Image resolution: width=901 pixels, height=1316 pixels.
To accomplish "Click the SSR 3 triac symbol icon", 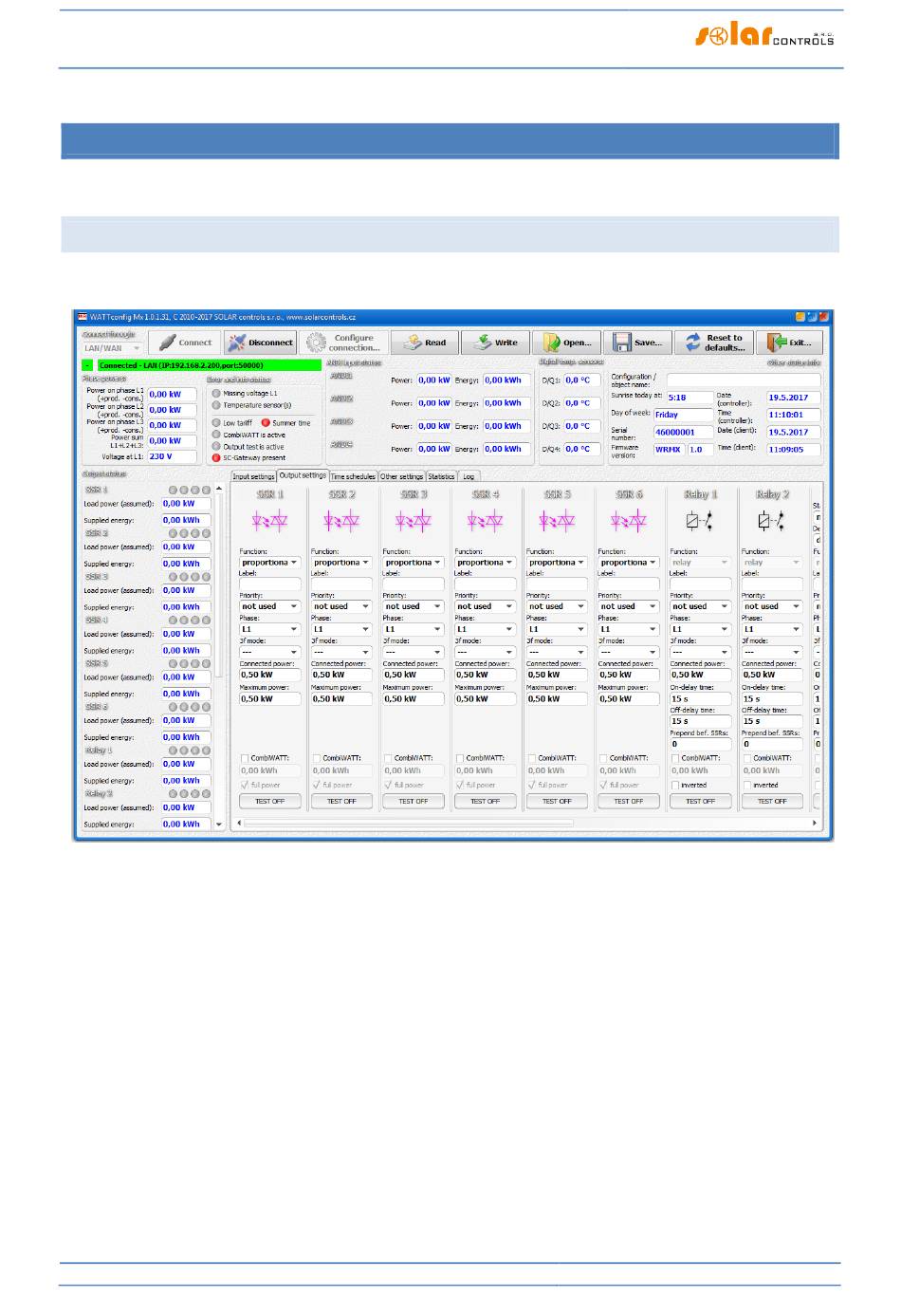I will point(414,520).
